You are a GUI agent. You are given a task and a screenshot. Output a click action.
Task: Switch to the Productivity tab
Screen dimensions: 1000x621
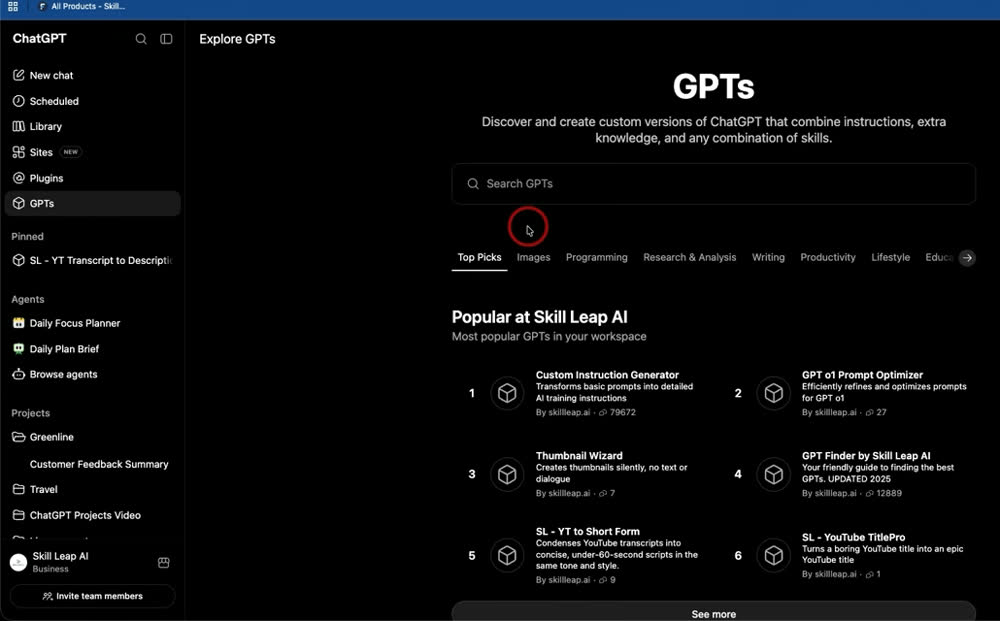[828, 258]
